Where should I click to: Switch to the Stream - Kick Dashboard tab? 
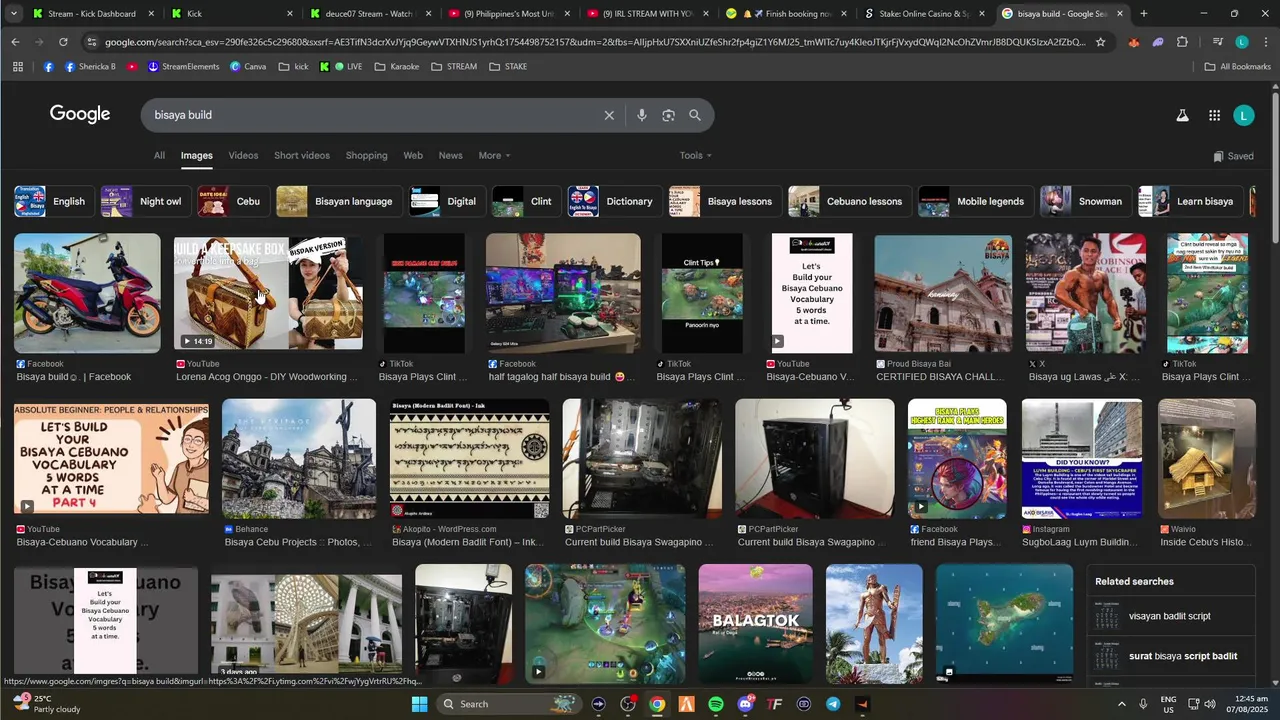pyautogui.click(x=92, y=14)
